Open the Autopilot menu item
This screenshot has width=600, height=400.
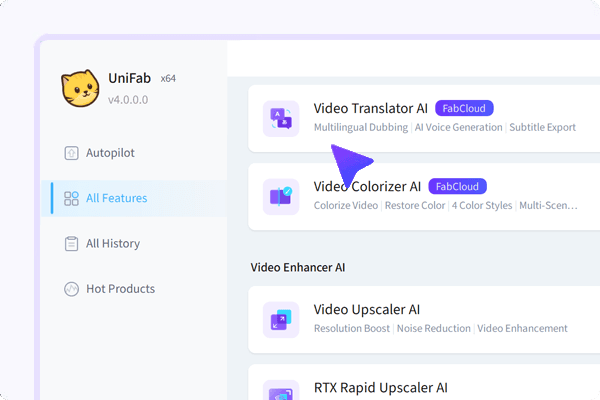click(x=110, y=153)
